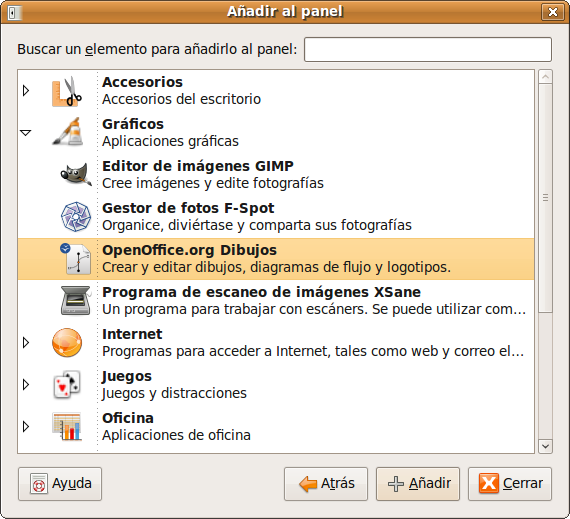Click the Atrás button
Screen dimensions: 570x519
[x=326, y=484]
